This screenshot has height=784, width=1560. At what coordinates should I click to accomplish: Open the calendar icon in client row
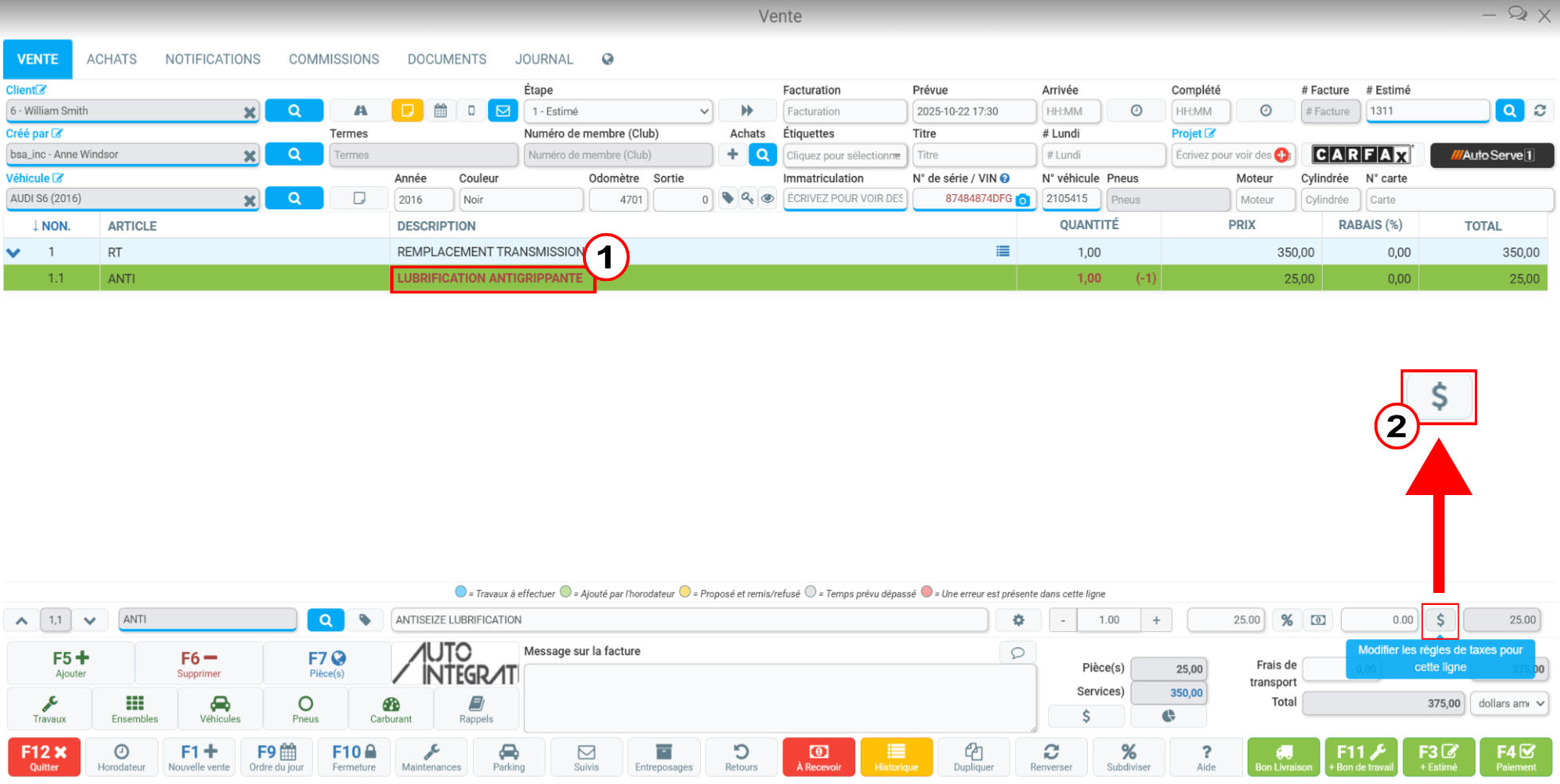[x=440, y=111]
